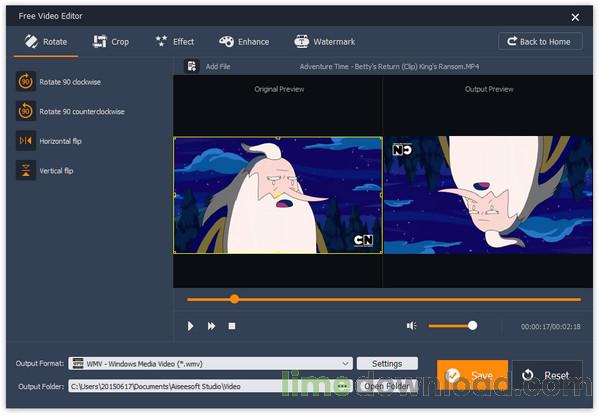Click the Back to Home arrow icon
This screenshot has width=599, height=415.
(512, 41)
